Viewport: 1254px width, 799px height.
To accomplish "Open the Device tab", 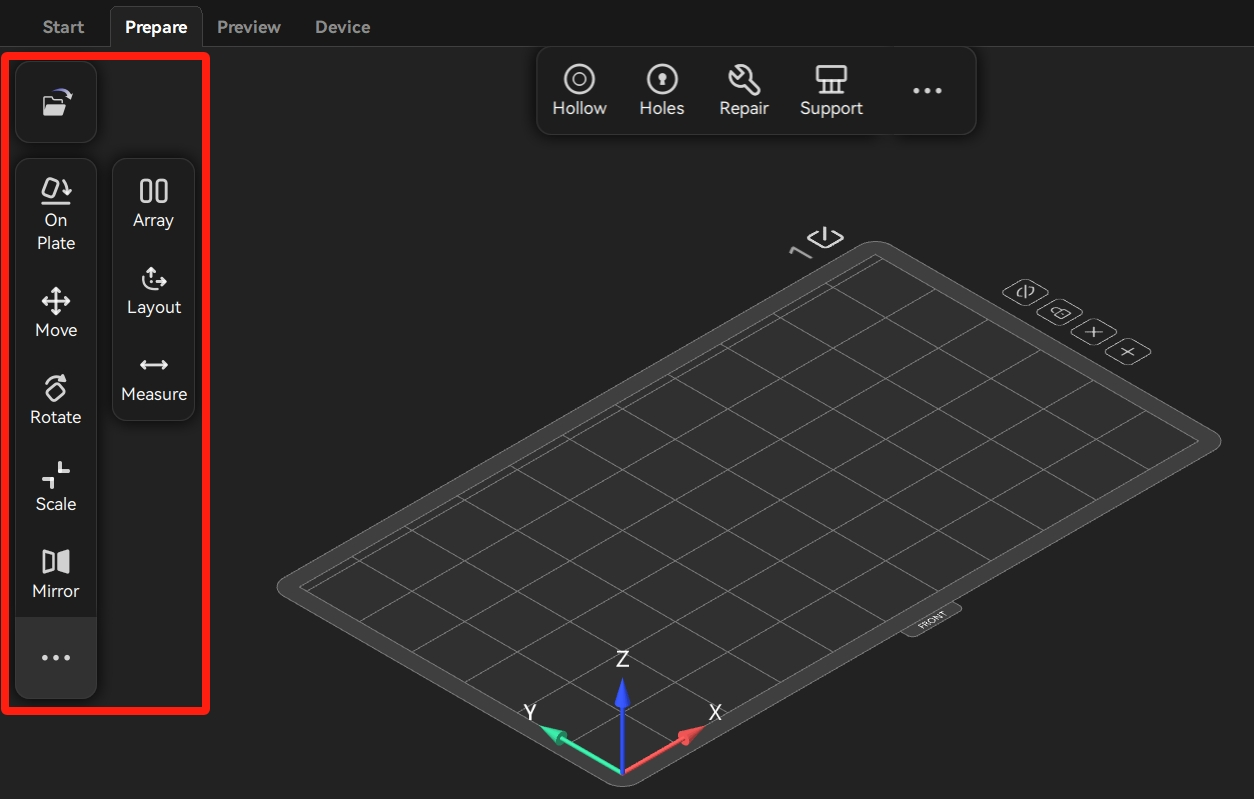I will 343,27.
